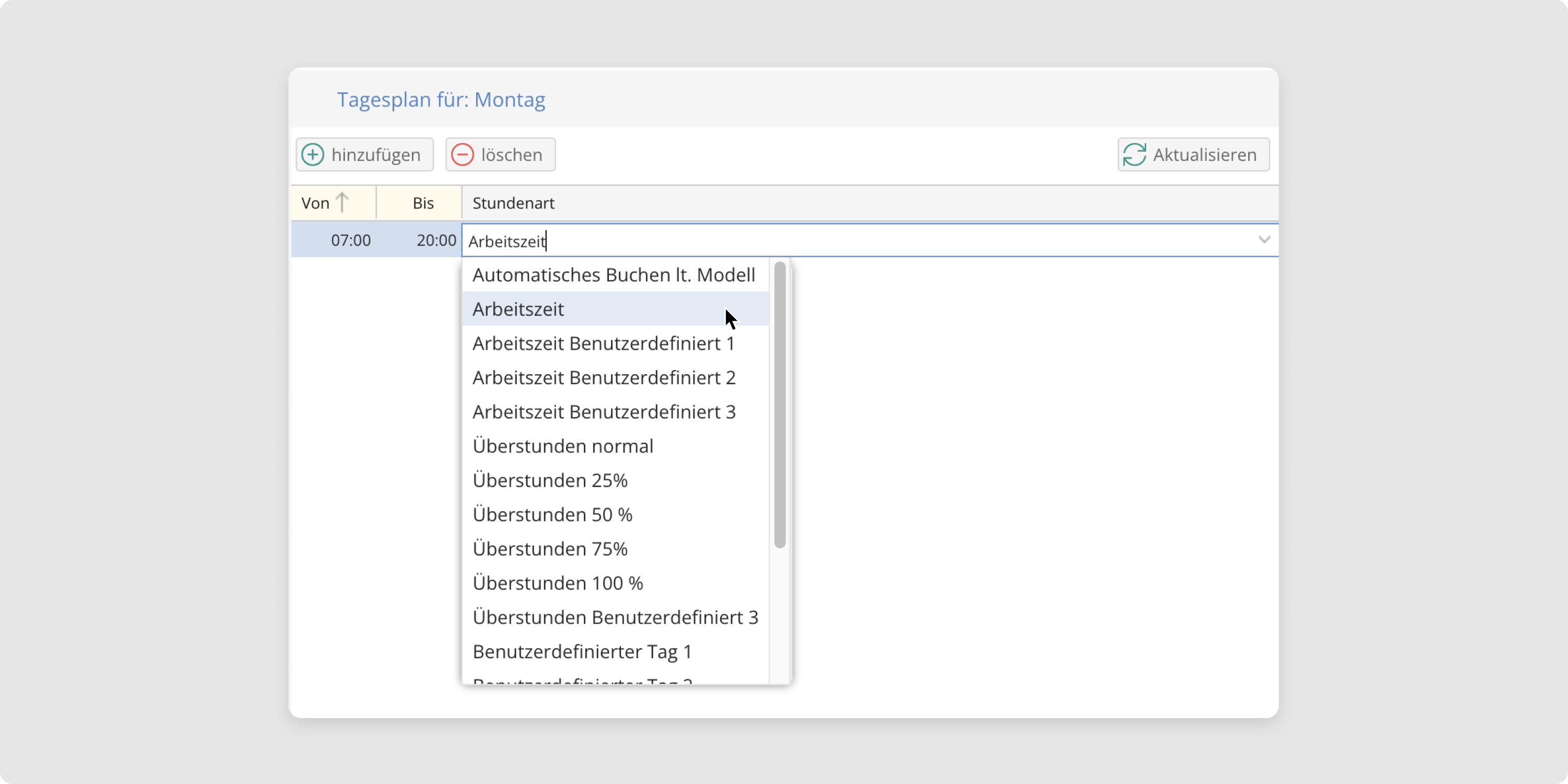Click the Von column sort arrow
Image resolution: width=1568 pixels, height=784 pixels.
pos(343,203)
